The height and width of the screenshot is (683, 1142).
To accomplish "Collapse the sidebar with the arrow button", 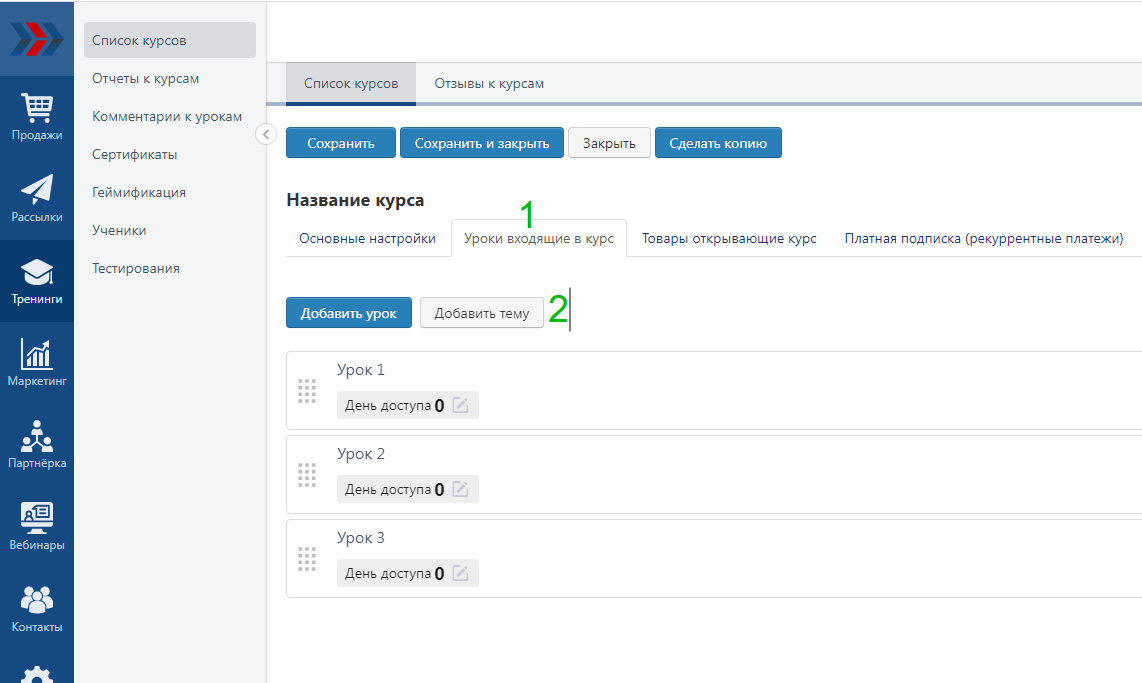I will click(266, 134).
